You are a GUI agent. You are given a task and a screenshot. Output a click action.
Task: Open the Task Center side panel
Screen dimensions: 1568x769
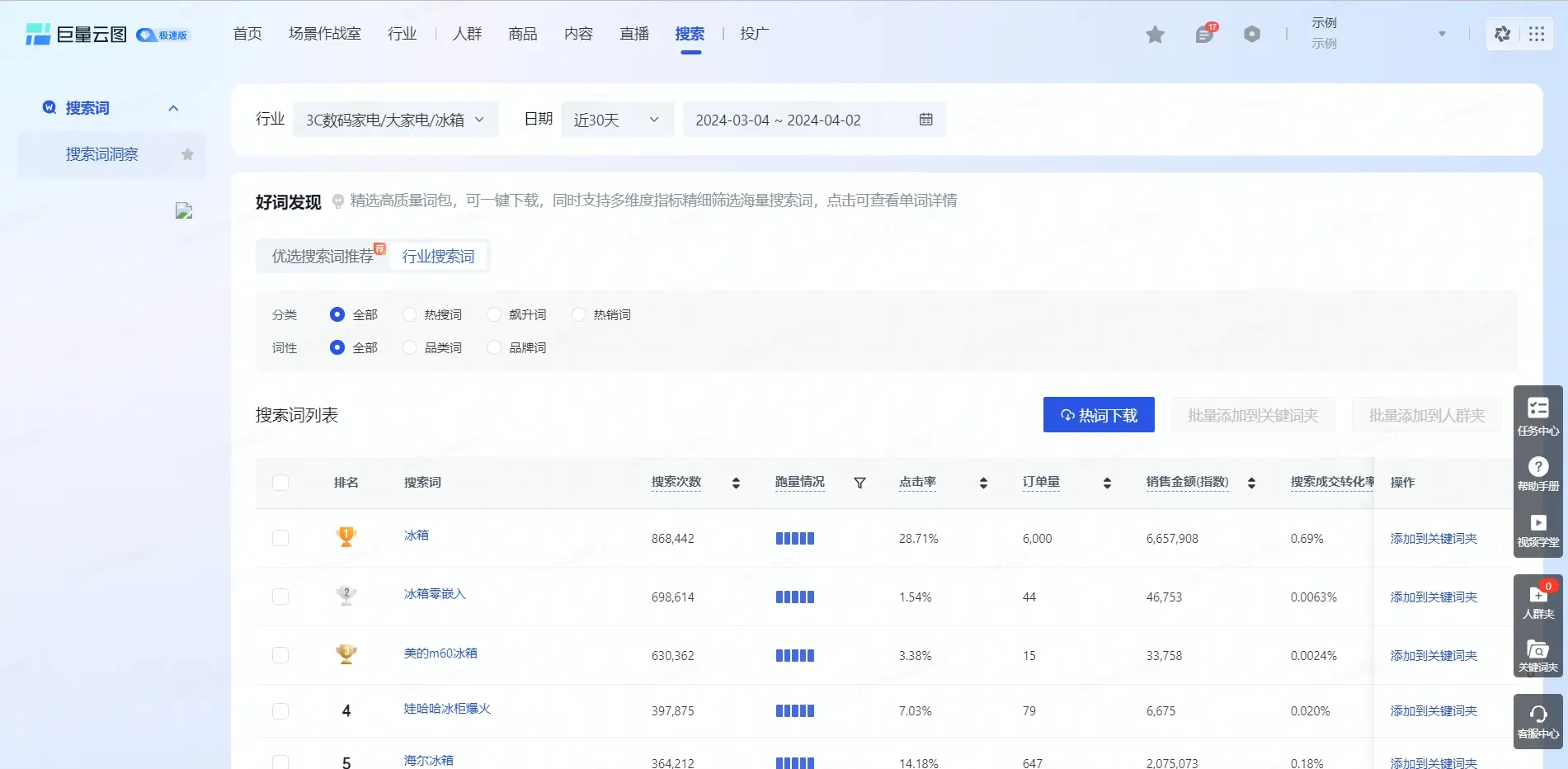click(x=1538, y=415)
